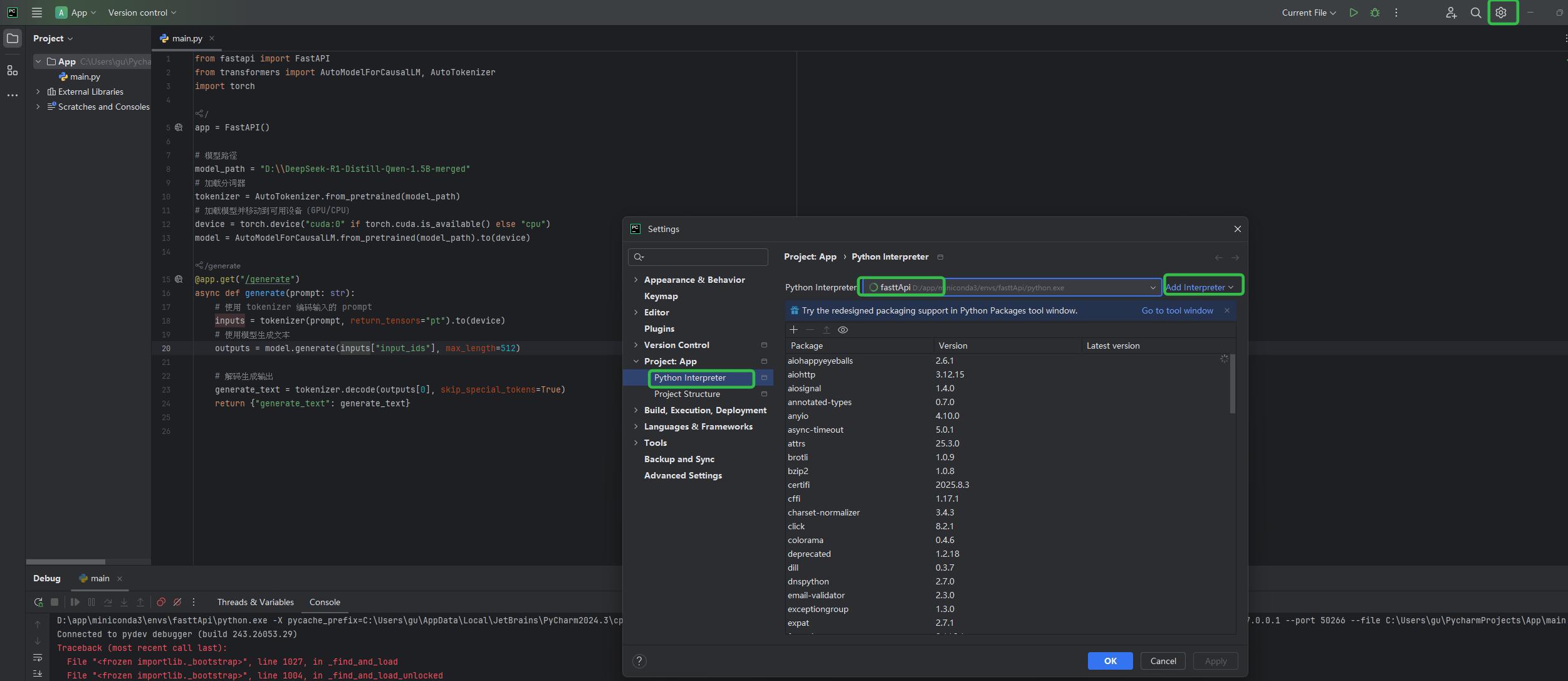Focus the Settings search field
Viewport: 1568px width, 681px height.
point(698,256)
